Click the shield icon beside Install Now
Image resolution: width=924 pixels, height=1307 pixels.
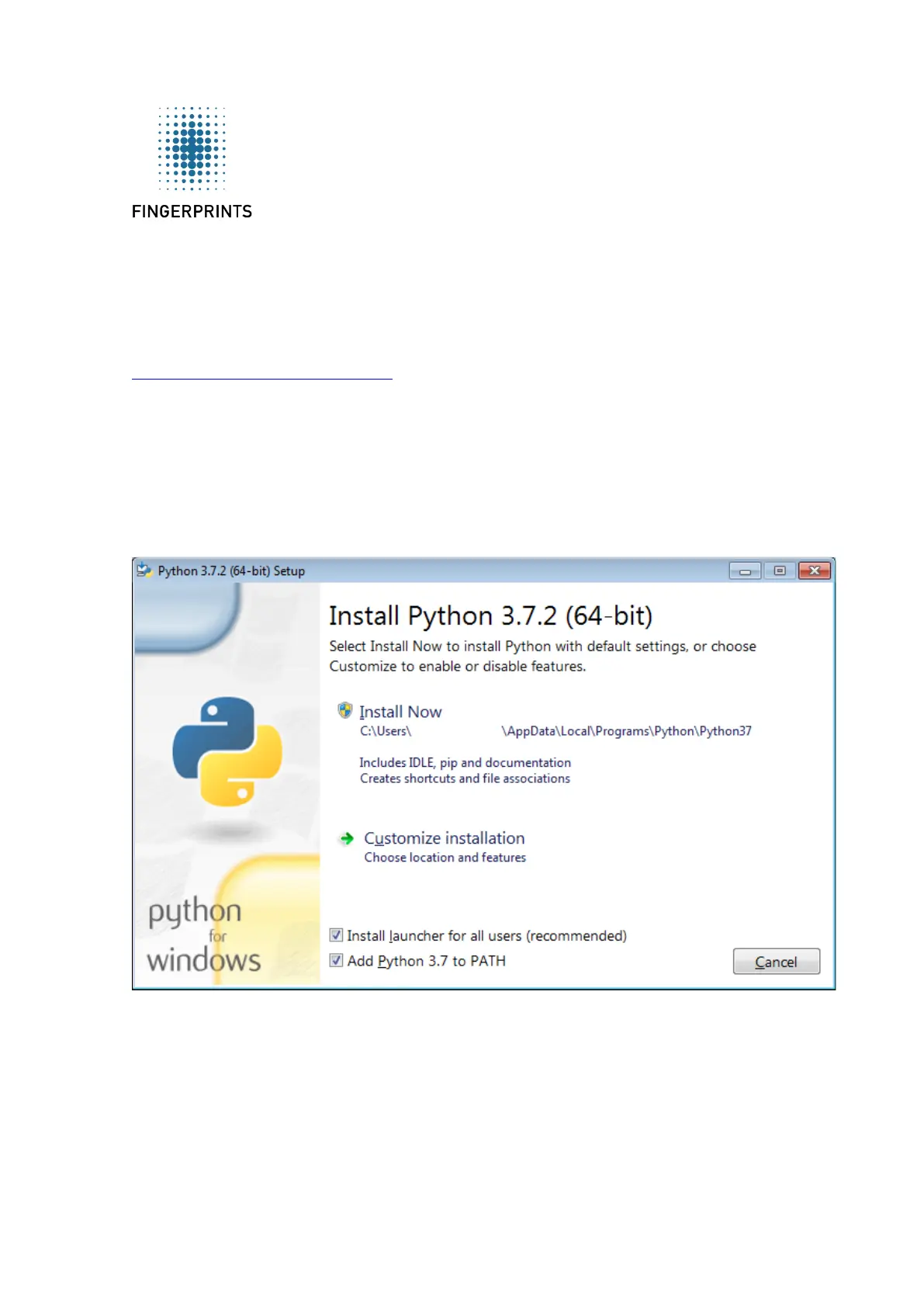[345, 710]
